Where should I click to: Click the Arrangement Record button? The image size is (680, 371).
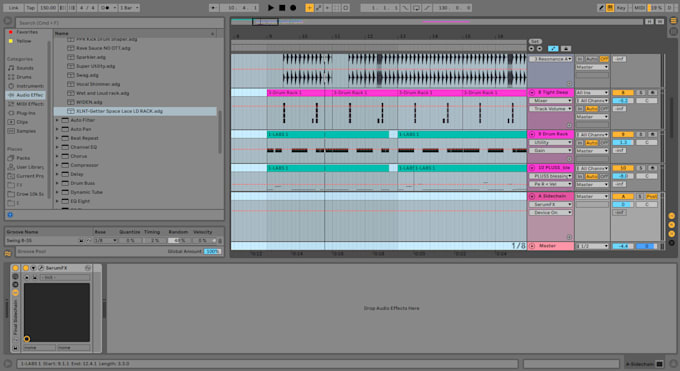[x=293, y=8]
